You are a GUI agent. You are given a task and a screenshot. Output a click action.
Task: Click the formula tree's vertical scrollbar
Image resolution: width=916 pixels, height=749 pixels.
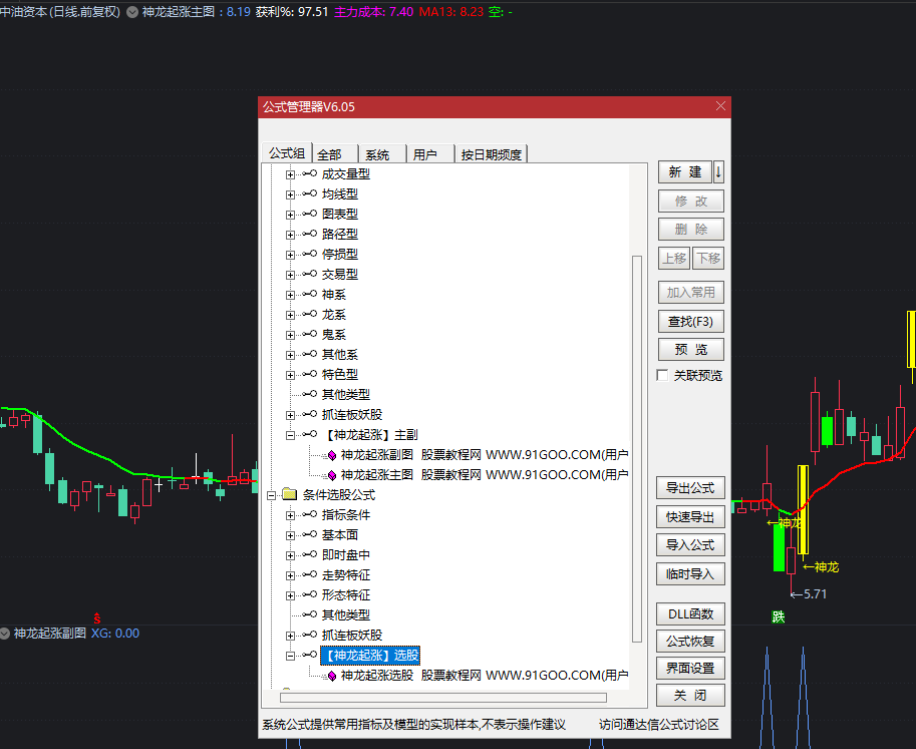pos(637,450)
